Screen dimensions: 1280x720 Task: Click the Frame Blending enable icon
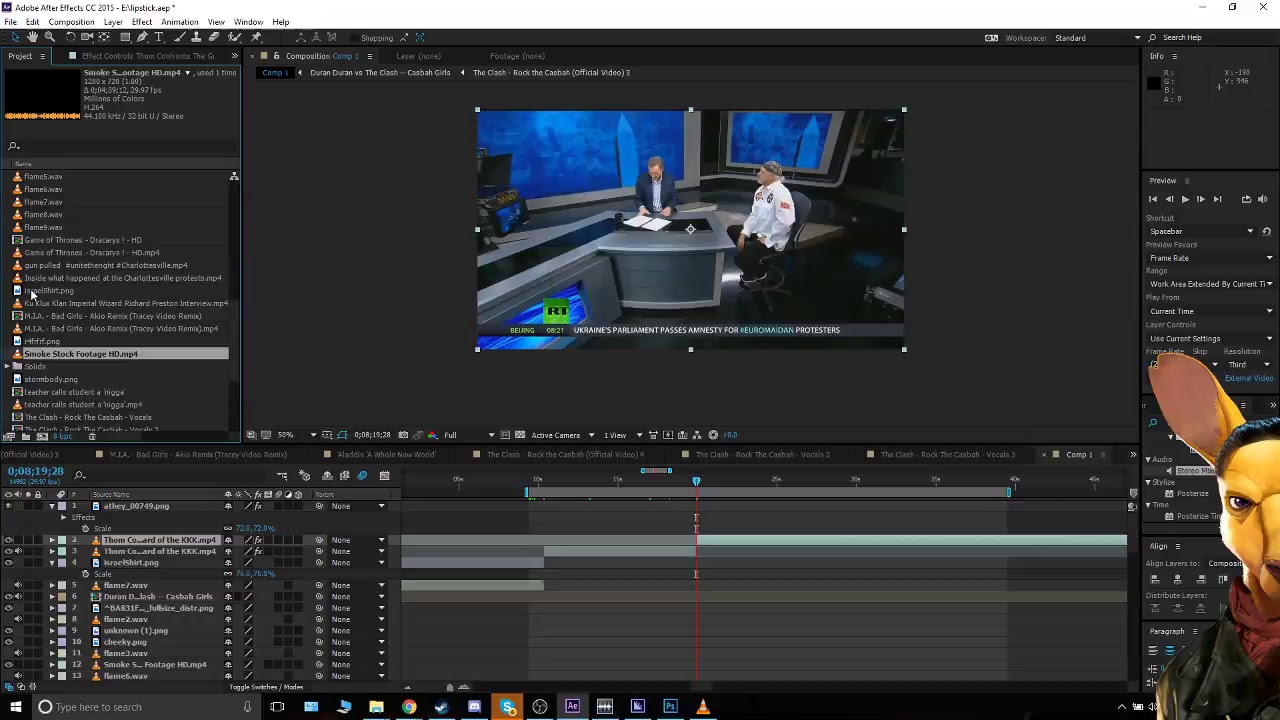point(344,476)
